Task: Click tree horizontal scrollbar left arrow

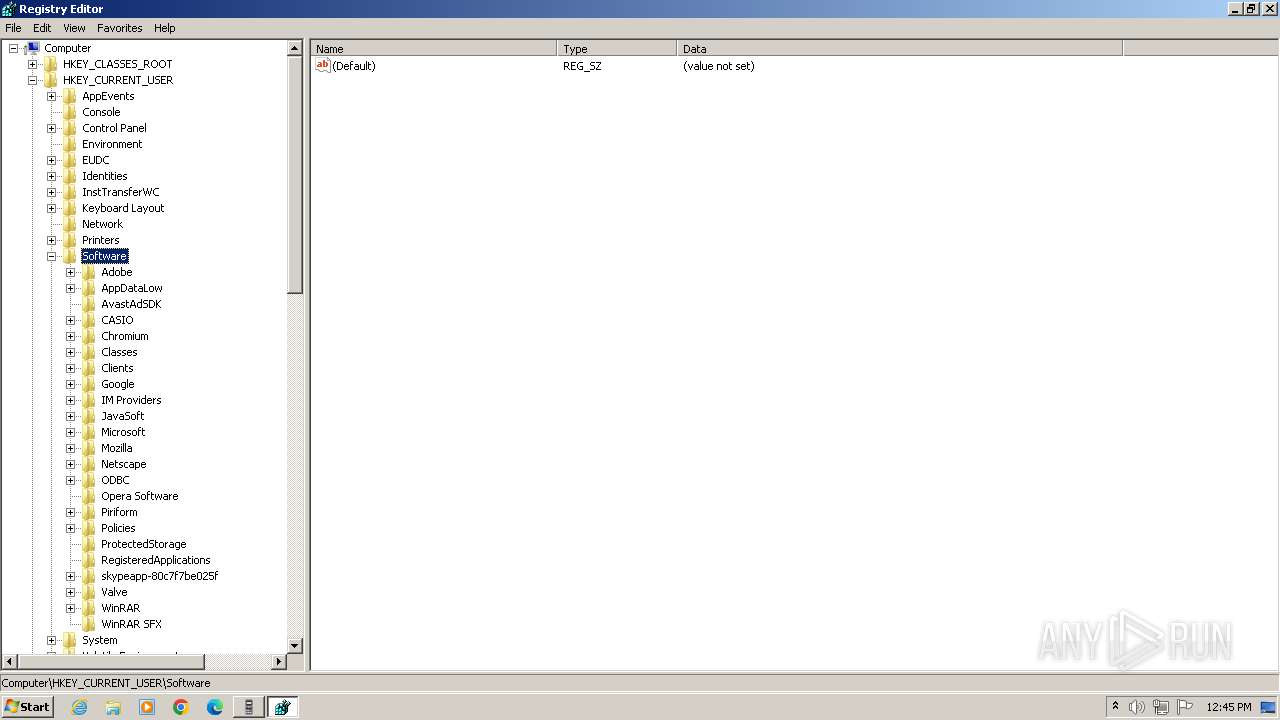Action: point(9,661)
